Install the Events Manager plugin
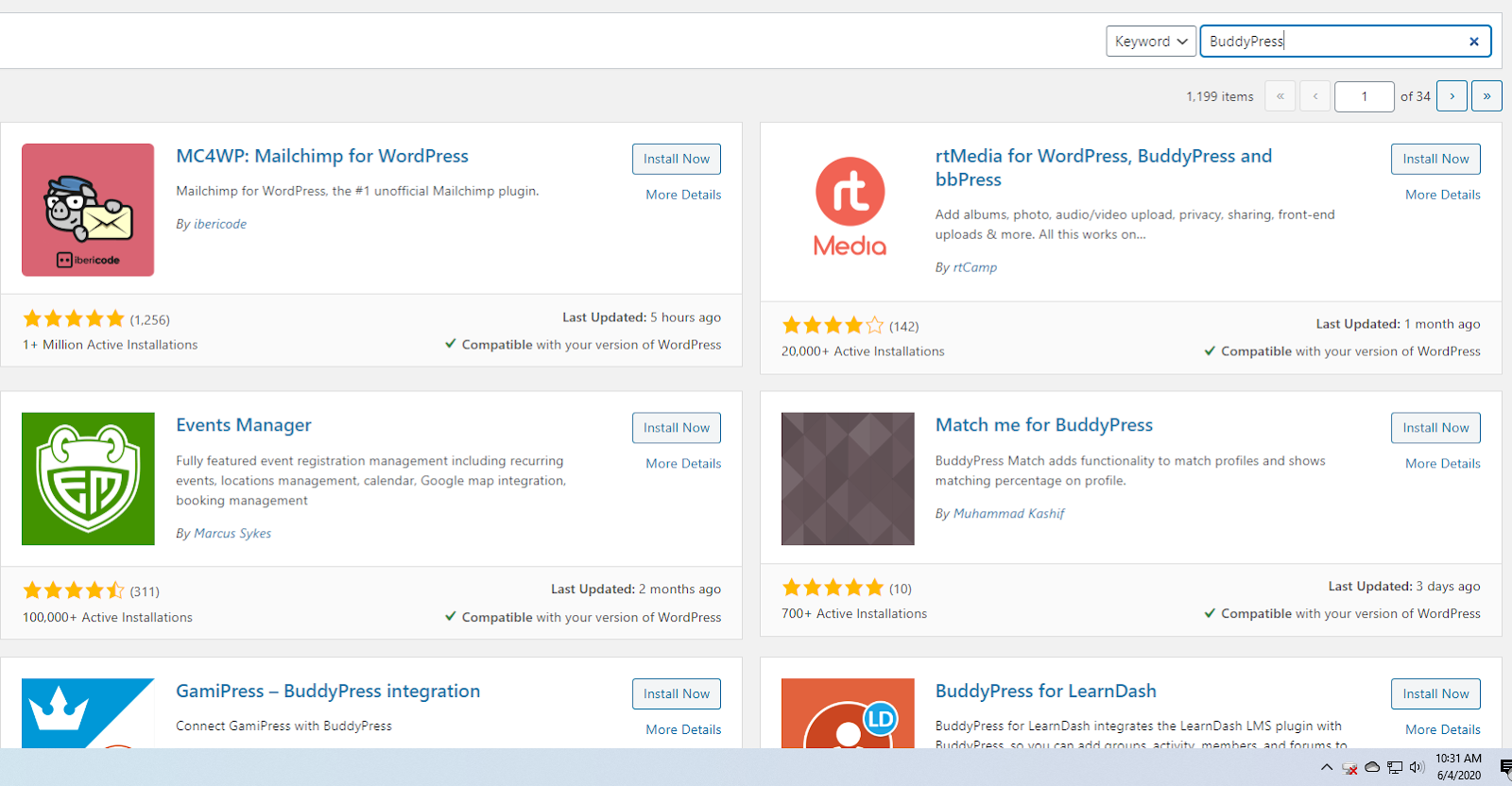1512x786 pixels. coord(677,428)
